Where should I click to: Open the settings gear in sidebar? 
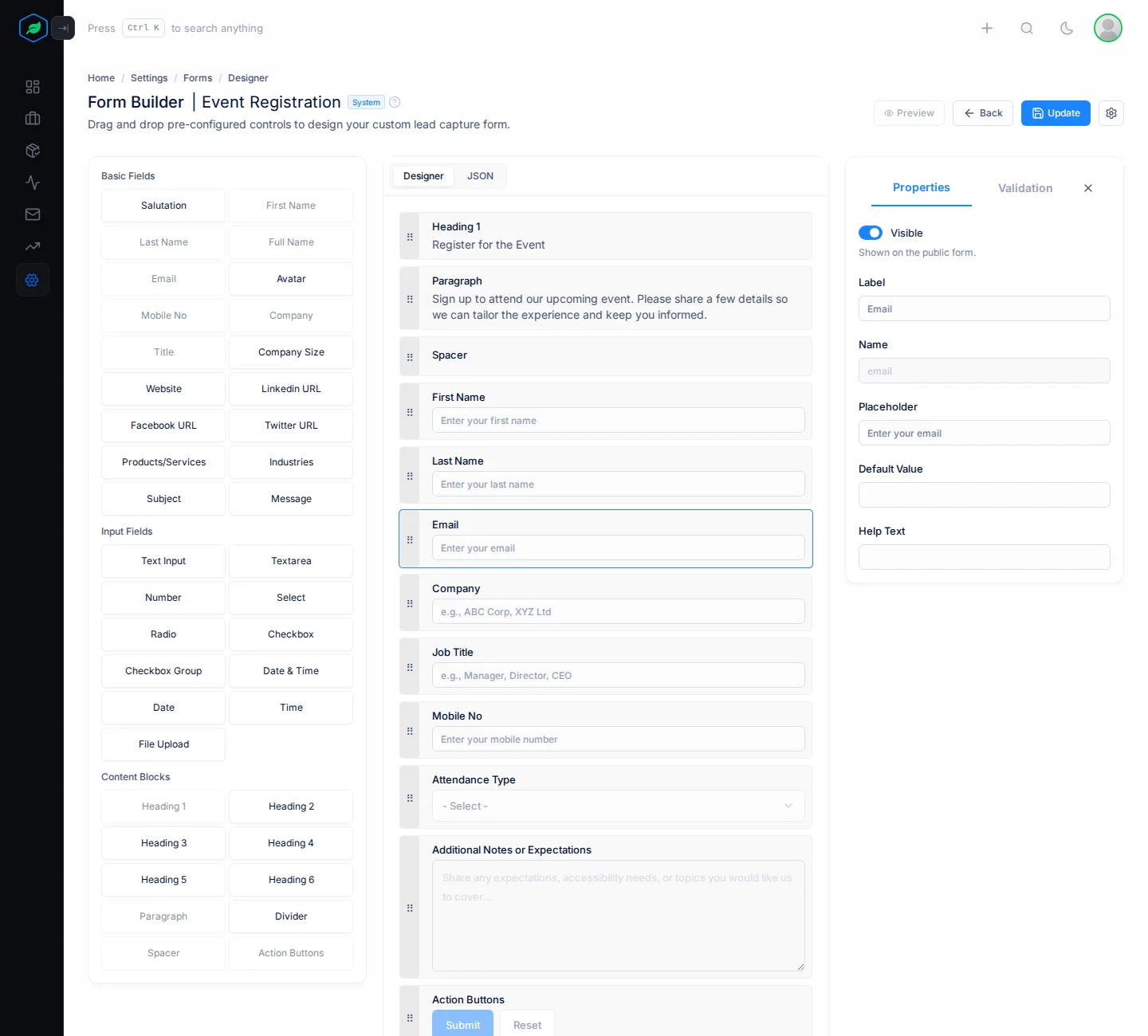click(x=33, y=280)
